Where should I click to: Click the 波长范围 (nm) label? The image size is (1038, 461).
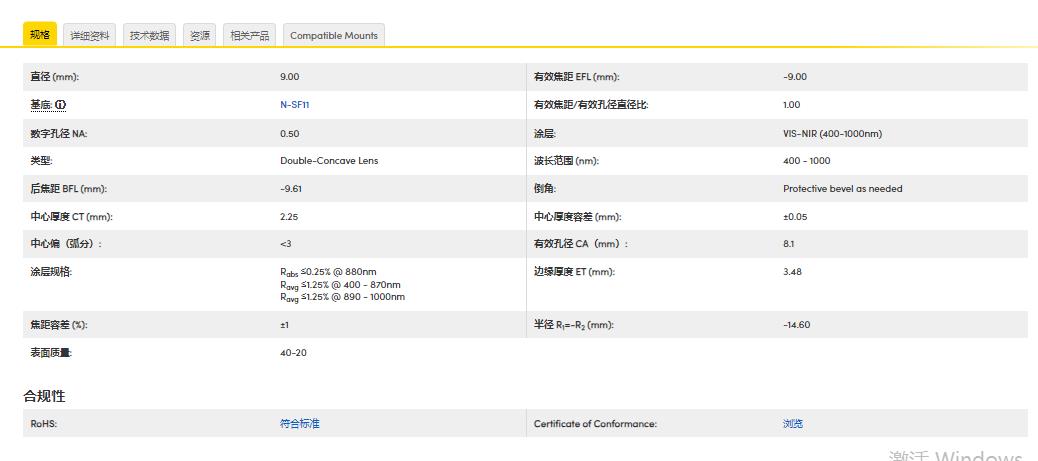point(566,160)
